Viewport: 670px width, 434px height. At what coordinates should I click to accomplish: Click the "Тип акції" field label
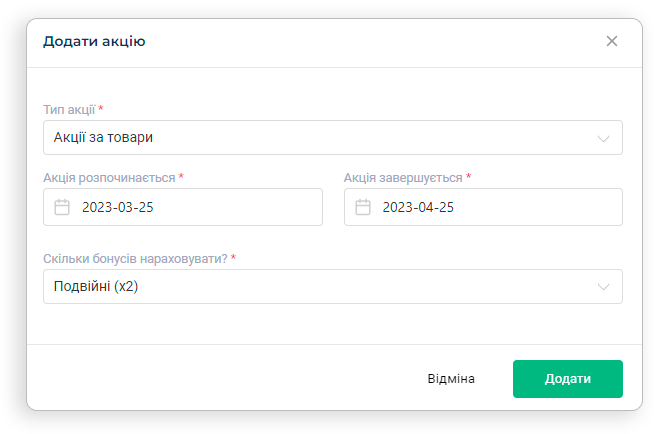[x=69, y=109]
